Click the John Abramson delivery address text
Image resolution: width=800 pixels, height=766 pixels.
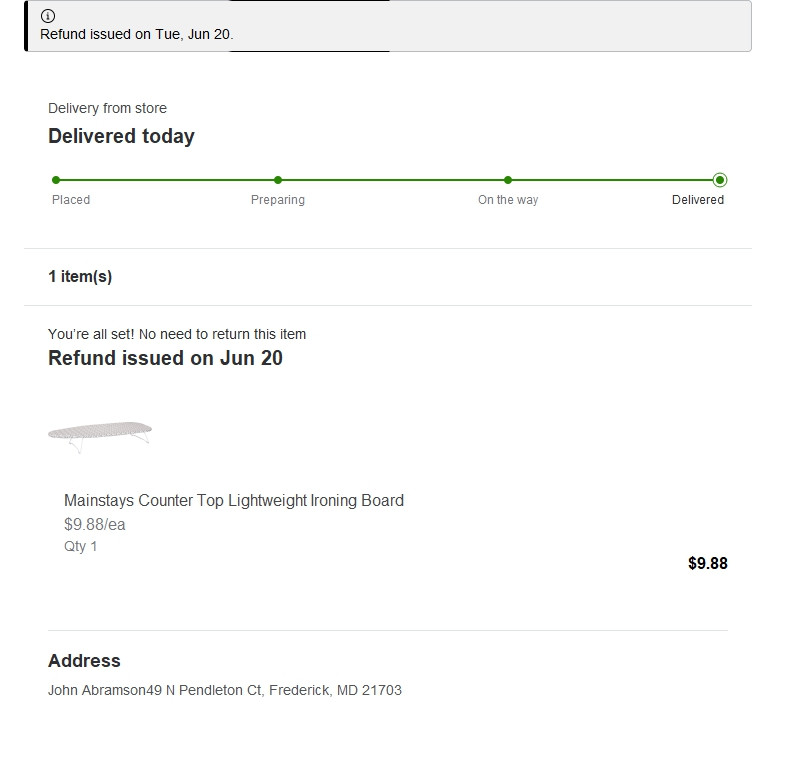pyautogui.click(x=225, y=690)
